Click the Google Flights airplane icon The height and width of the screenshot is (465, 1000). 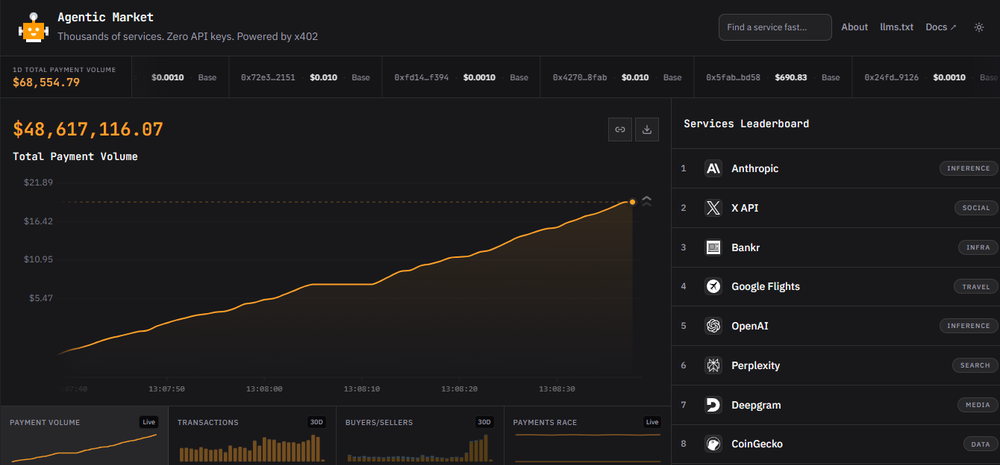coord(713,286)
